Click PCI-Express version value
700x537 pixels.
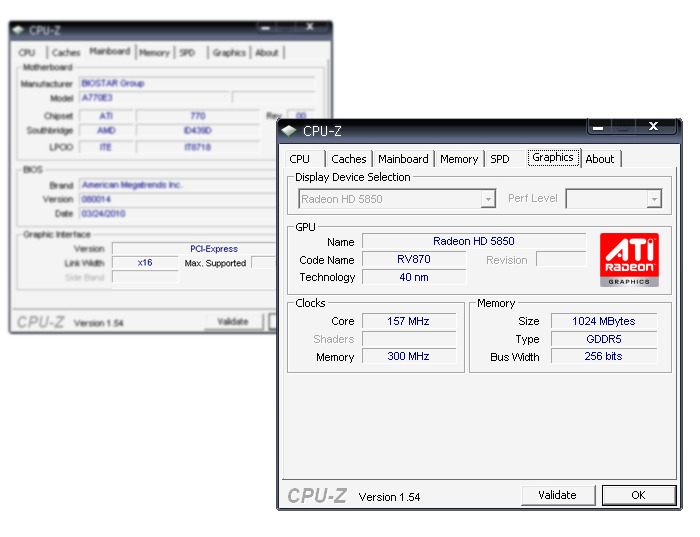195,249
